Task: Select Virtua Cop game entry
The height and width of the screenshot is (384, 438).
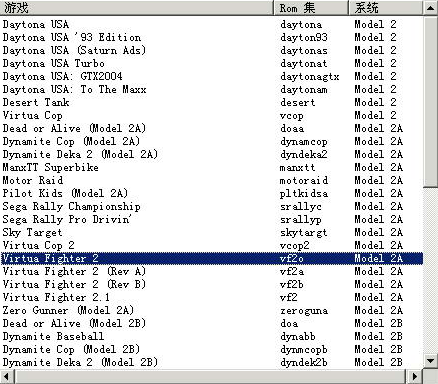Action: click(x=211, y=115)
